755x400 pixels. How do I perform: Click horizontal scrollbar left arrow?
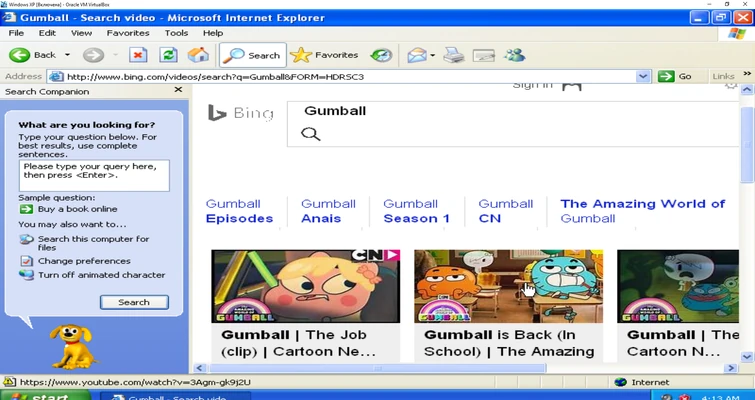[x=199, y=368]
